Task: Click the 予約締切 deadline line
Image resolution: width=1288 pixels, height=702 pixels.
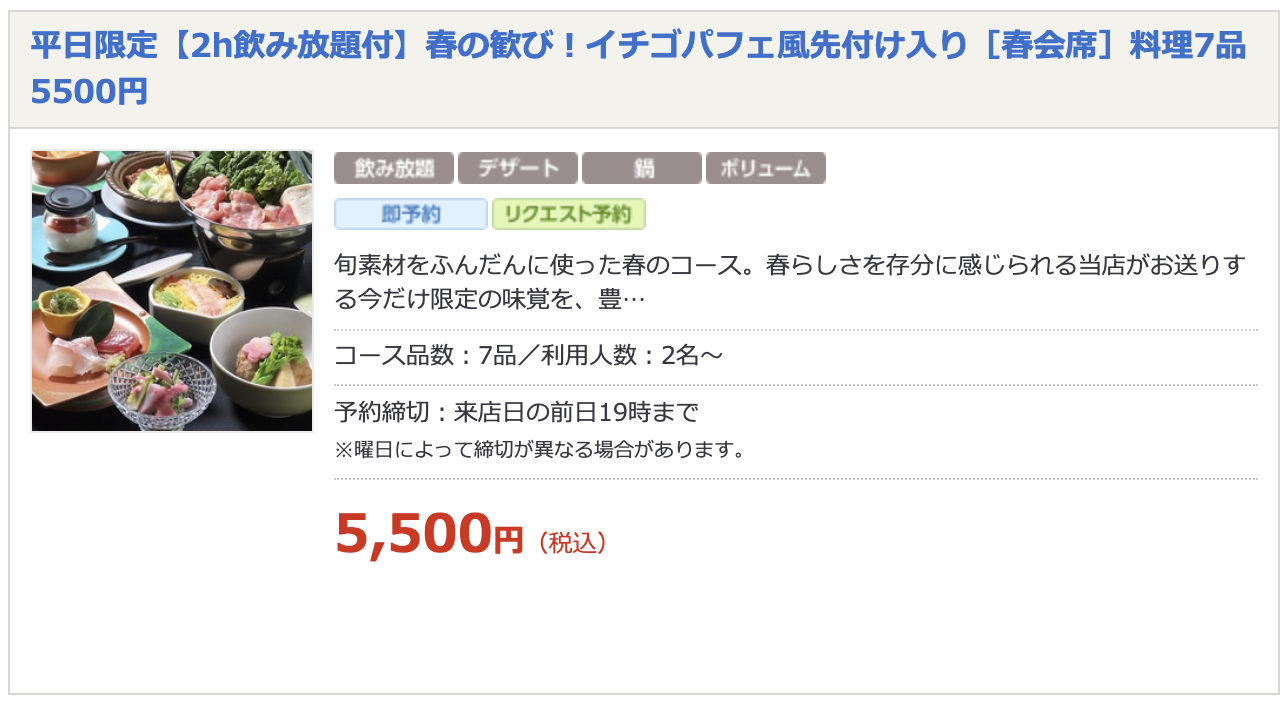Action: [x=516, y=412]
